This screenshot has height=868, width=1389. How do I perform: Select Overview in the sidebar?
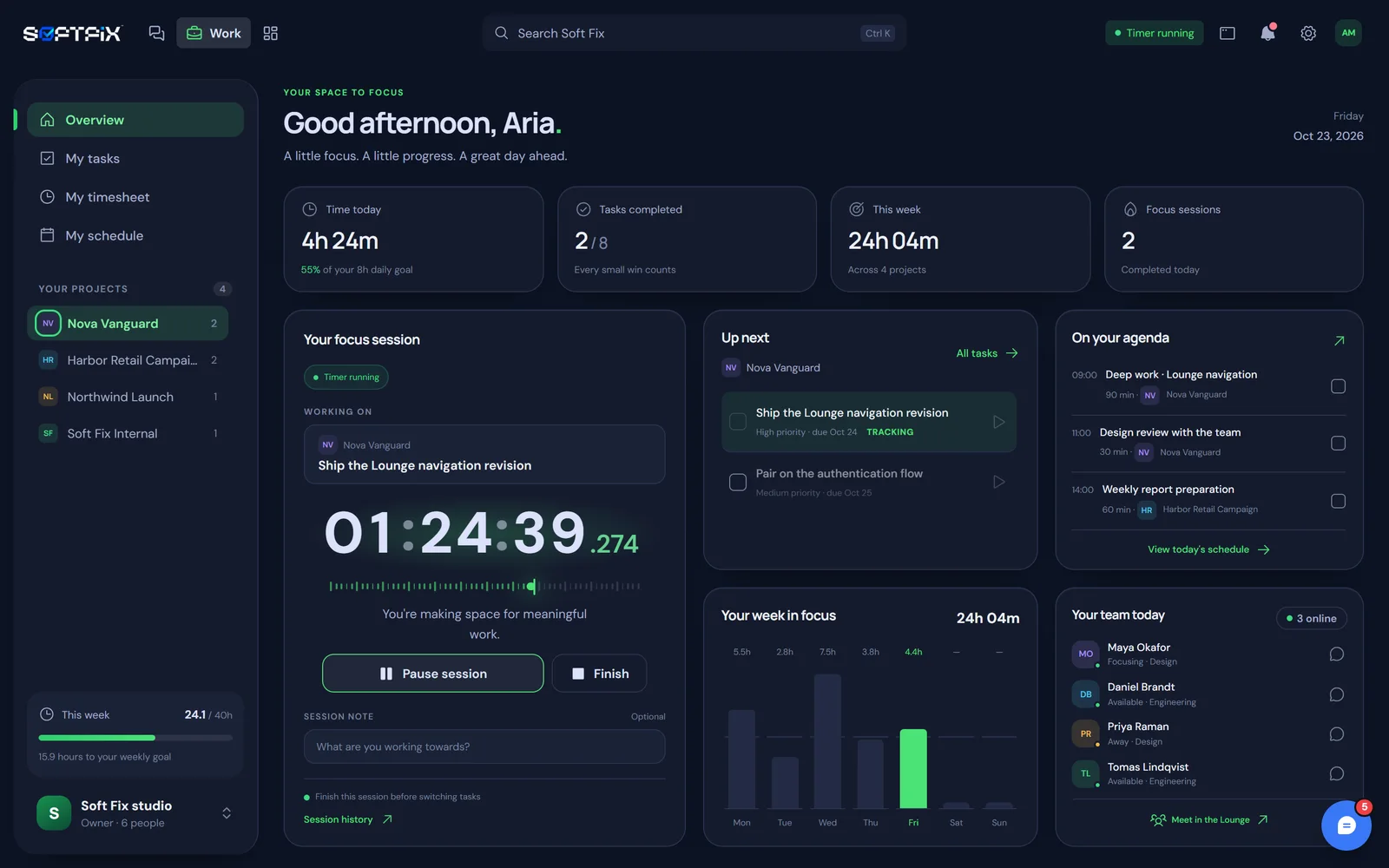pyautogui.click(x=135, y=120)
